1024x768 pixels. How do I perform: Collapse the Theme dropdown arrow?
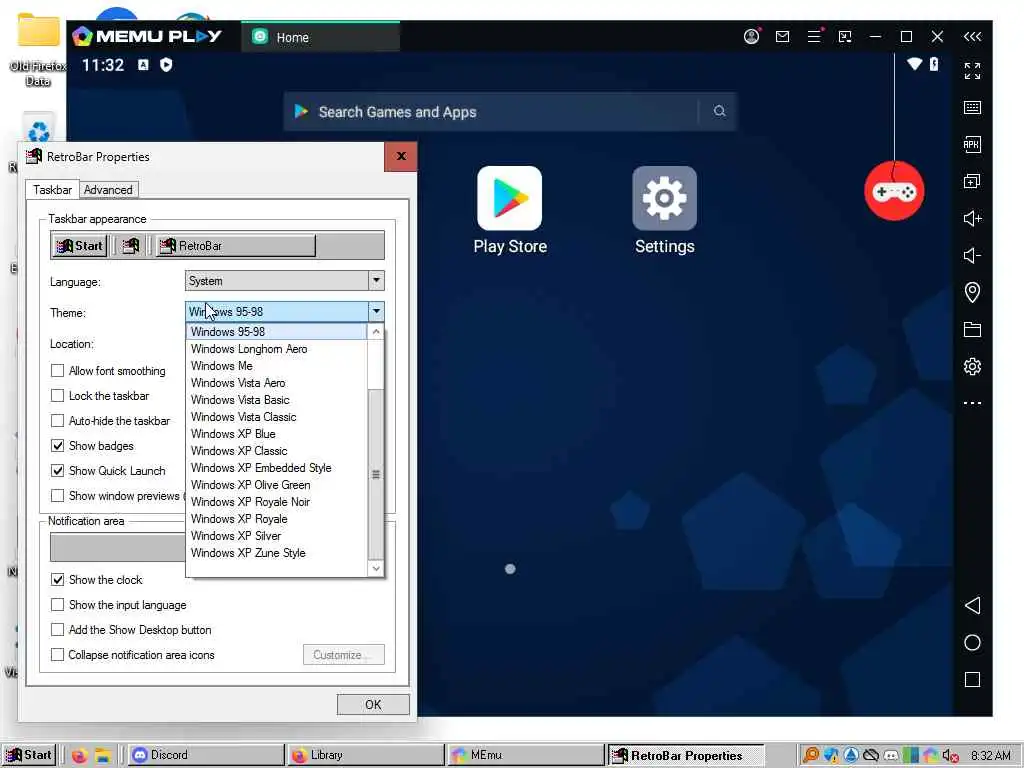click(376, 312)
